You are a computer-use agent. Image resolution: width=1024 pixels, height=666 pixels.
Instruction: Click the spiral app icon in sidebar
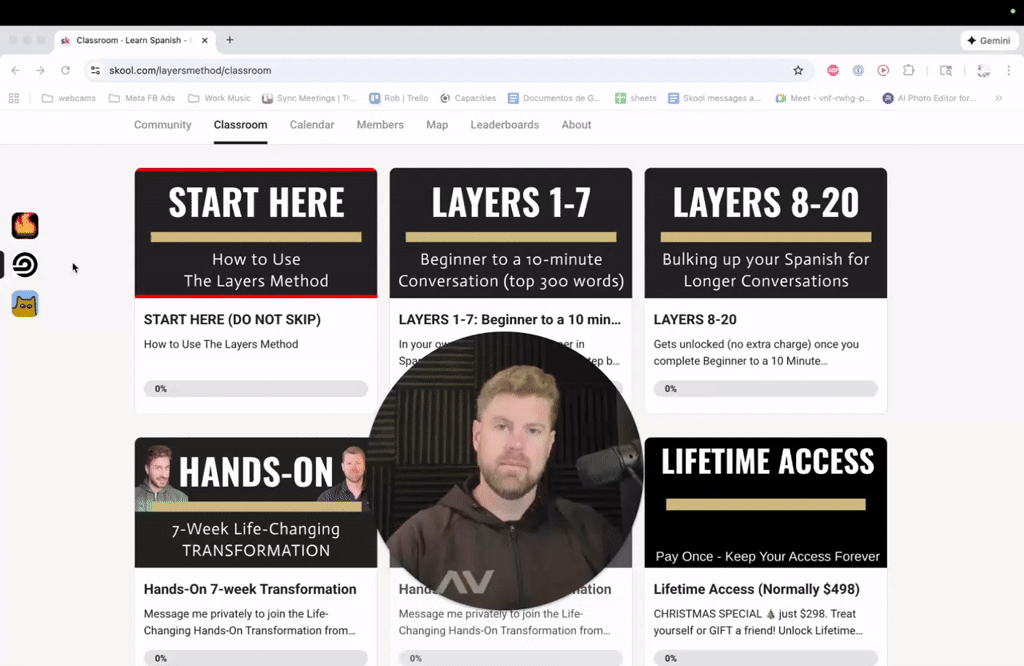tap(25, 264)
